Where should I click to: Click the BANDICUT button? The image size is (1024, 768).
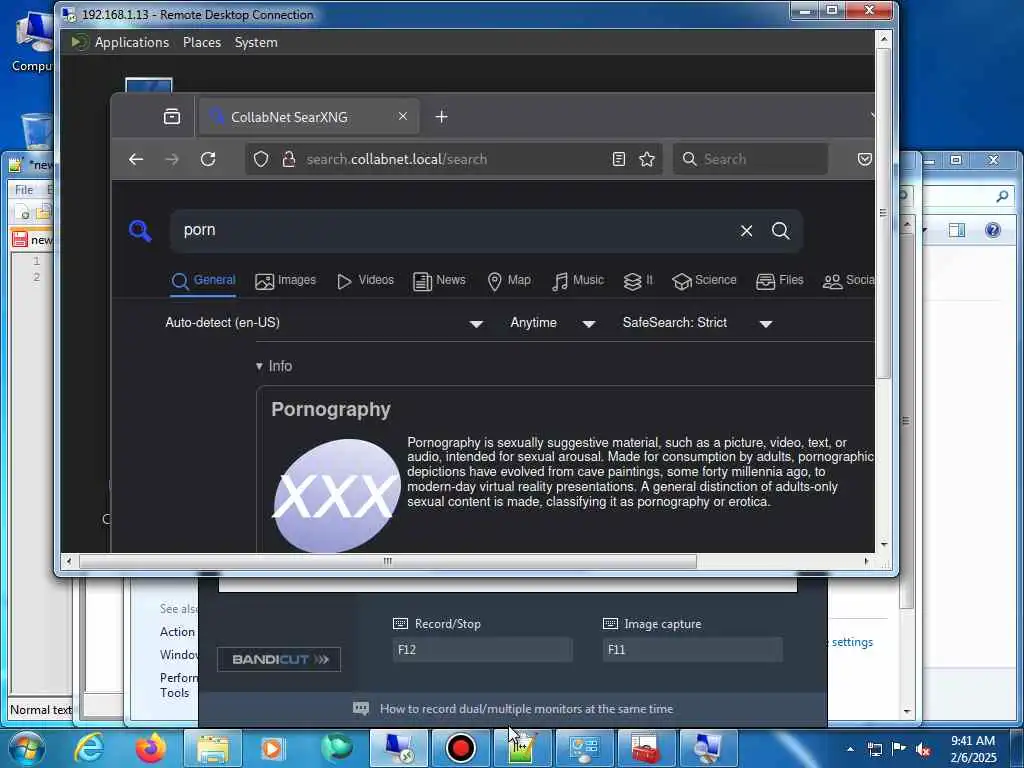coord(279,660)
